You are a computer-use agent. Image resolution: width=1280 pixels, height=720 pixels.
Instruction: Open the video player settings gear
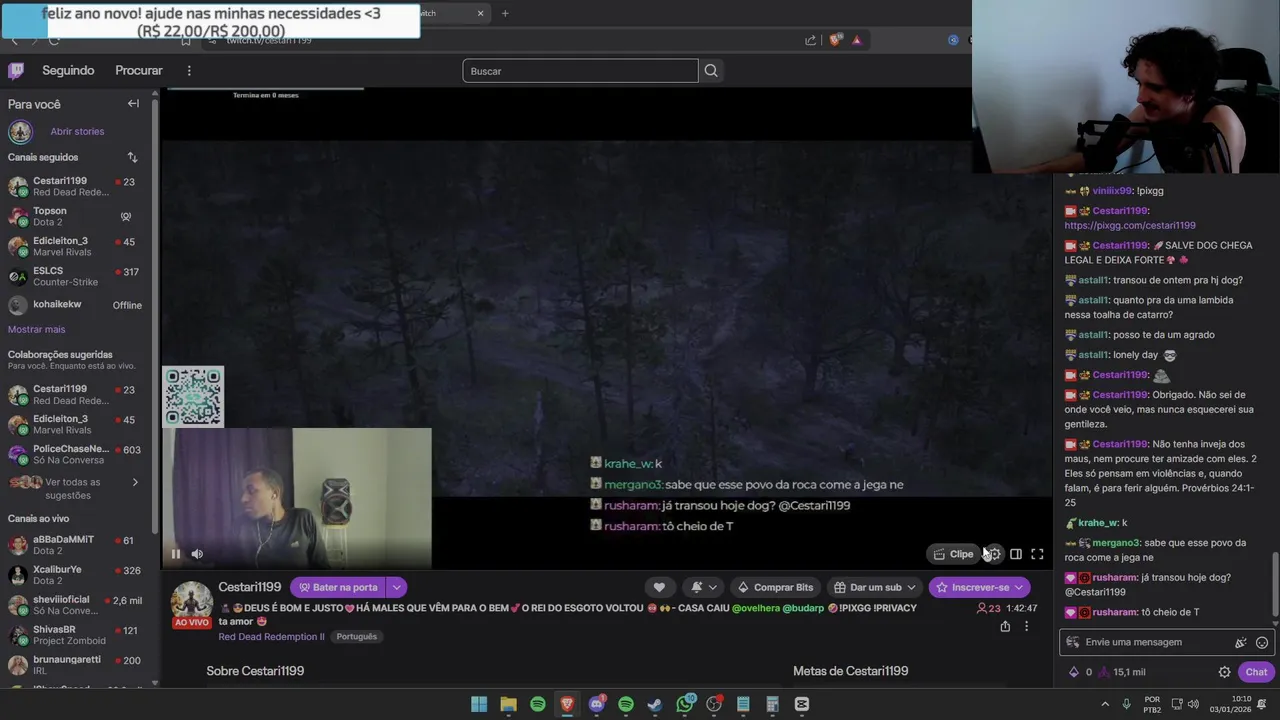(994, 554)
